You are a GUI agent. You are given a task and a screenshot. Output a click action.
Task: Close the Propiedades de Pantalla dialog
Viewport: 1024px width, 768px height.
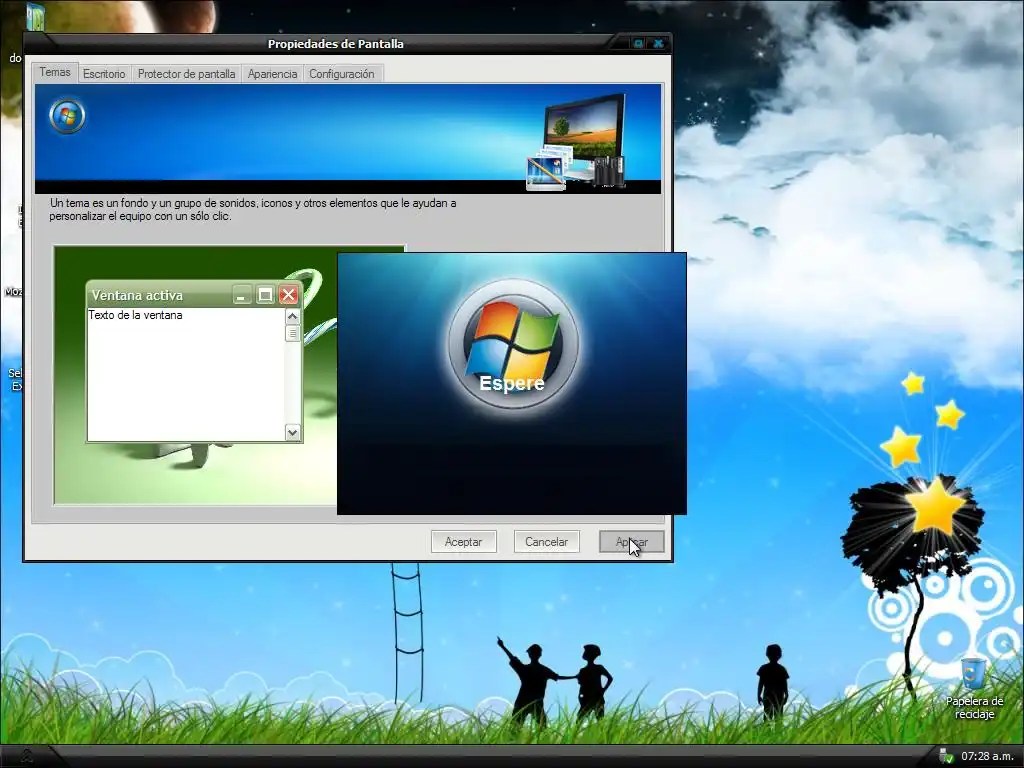point(658,43)
